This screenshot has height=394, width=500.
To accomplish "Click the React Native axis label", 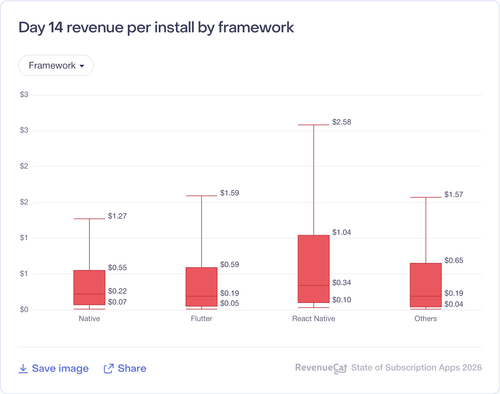I will point(314,319).
